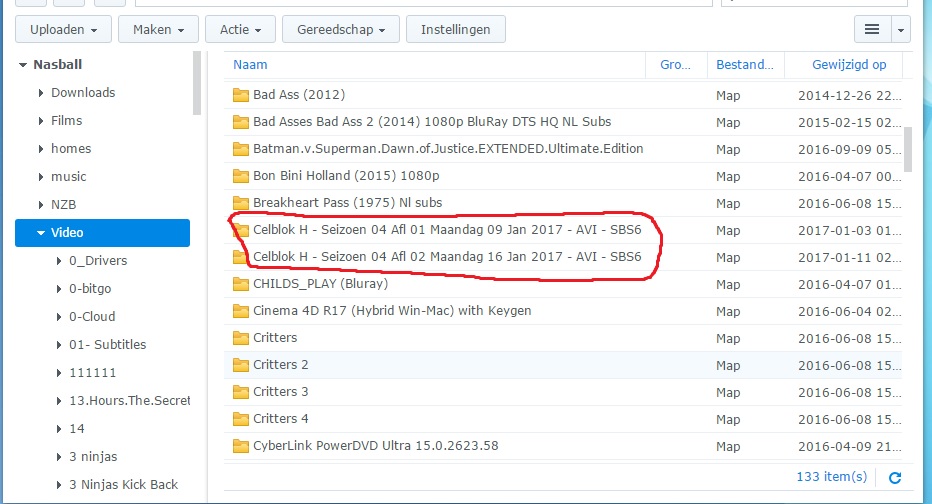This screenshot has width=932, height=504.
Task: Open the Gereedschap menu
Action: point(340,30)
